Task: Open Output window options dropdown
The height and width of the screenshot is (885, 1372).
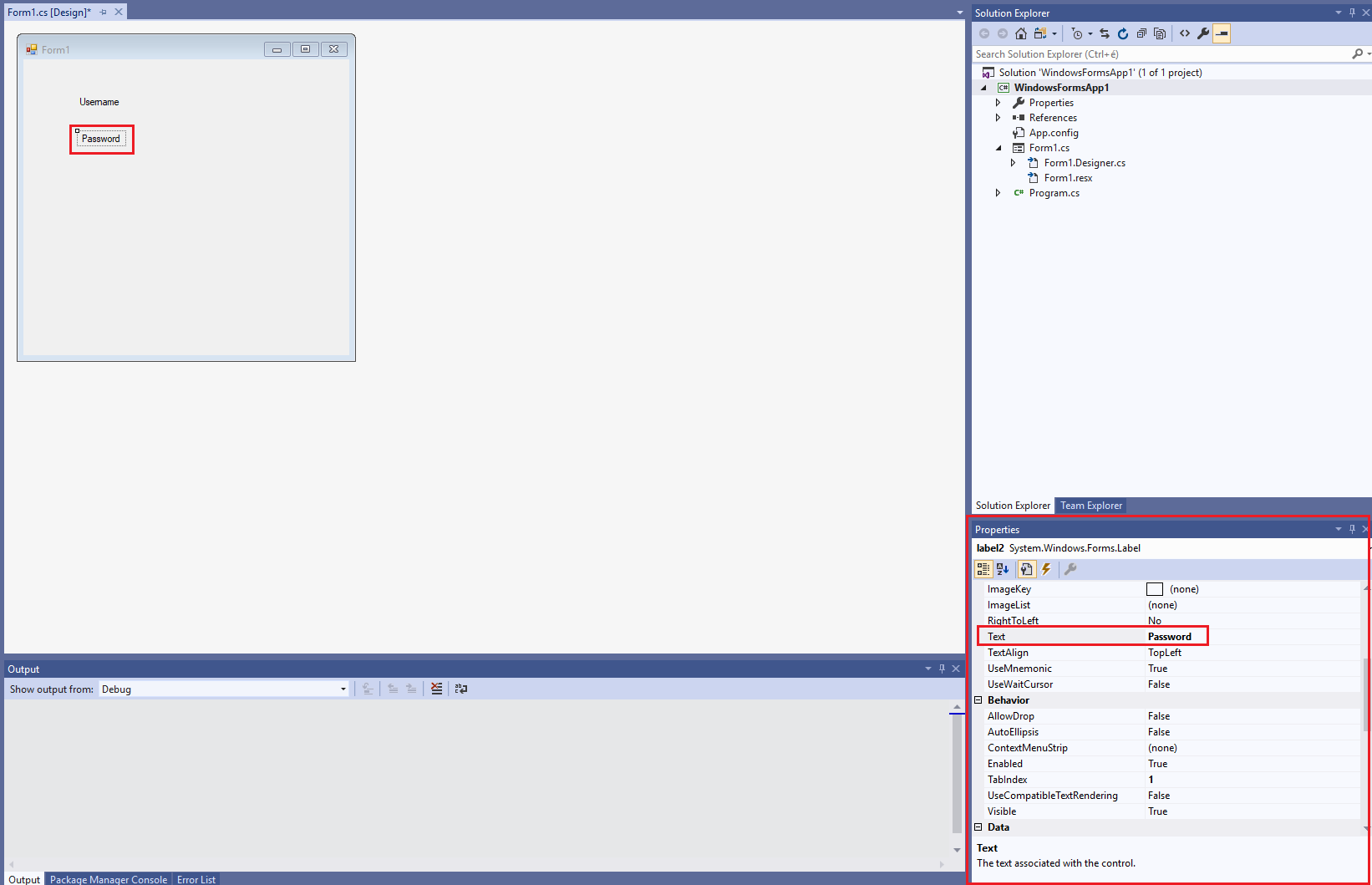Action: [x=928, y=669]
